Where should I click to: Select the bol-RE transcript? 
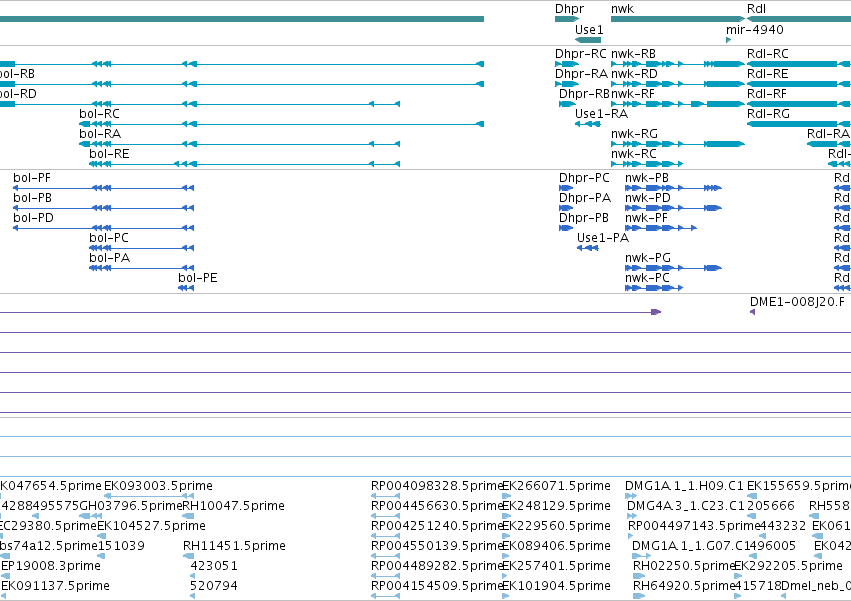click(x=244, y=164)
